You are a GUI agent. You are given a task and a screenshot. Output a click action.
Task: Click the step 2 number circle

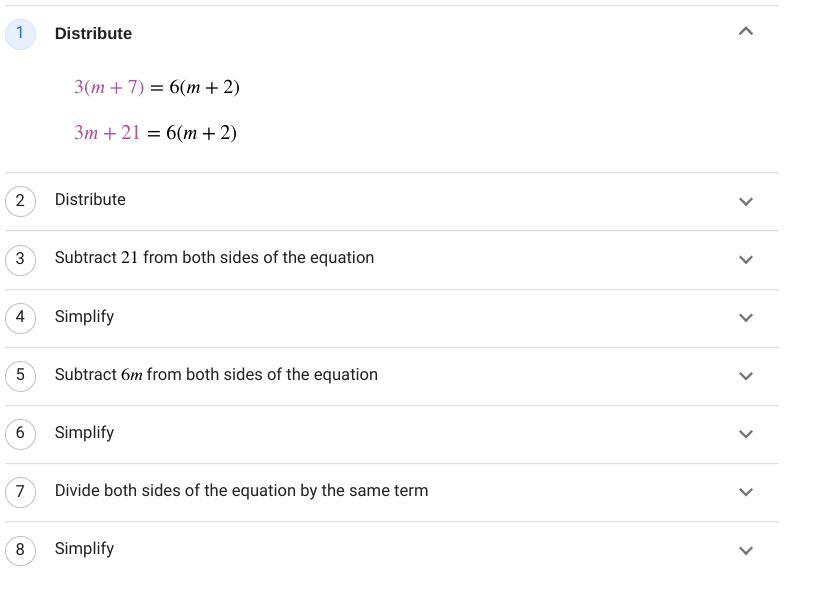click(20, 200)
